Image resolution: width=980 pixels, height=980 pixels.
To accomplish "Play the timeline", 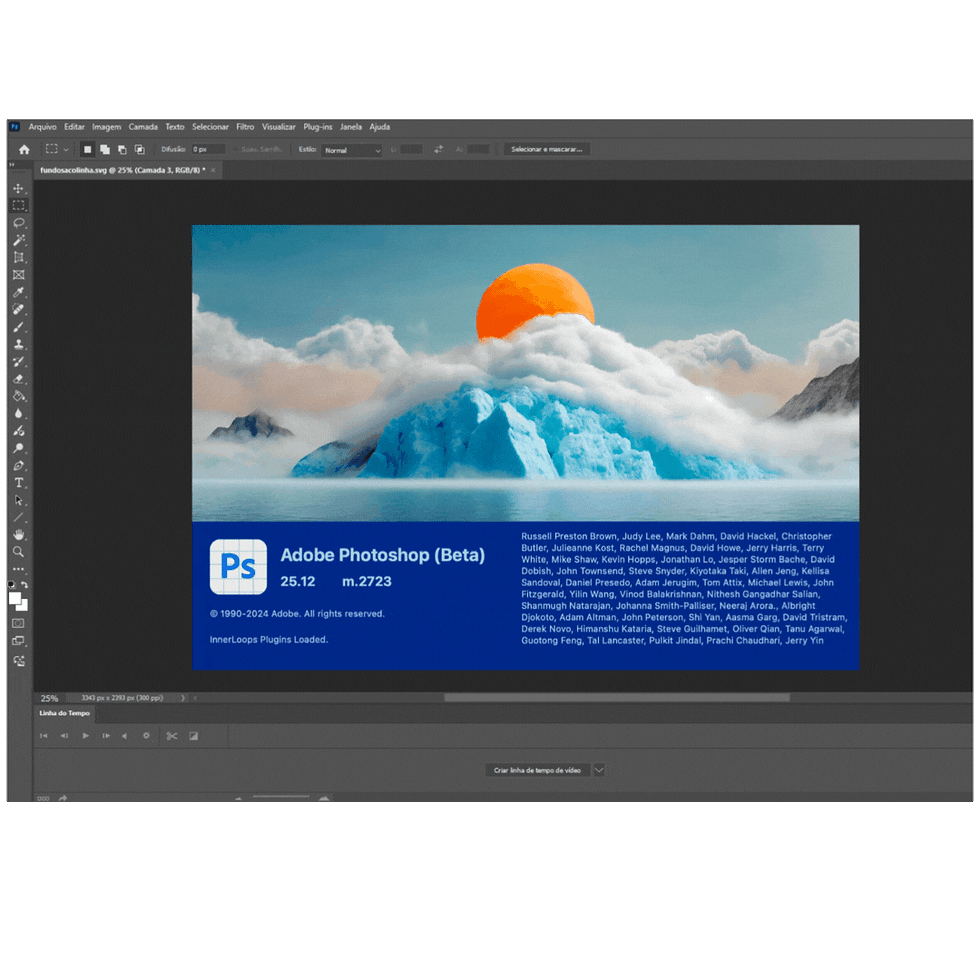I will 86,736.
